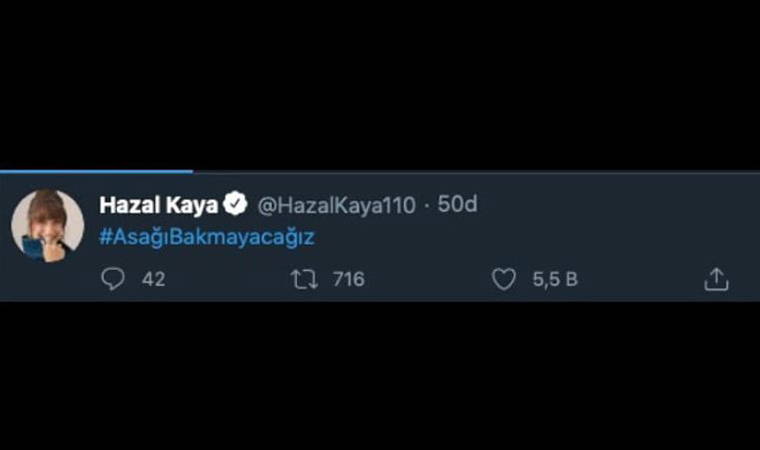
Task: Open the Hazal Kaya display name link
Action: [159, 204]
